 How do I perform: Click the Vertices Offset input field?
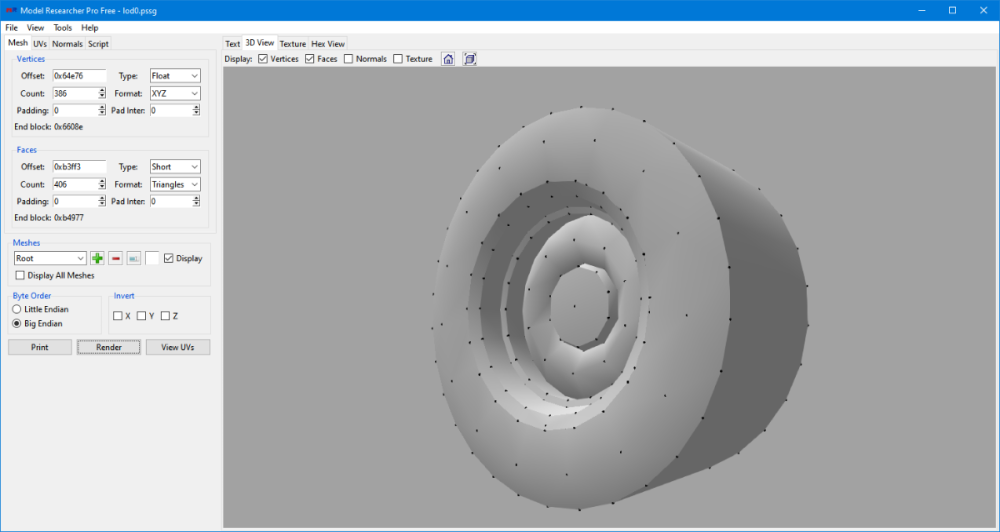tap(80, 76)
